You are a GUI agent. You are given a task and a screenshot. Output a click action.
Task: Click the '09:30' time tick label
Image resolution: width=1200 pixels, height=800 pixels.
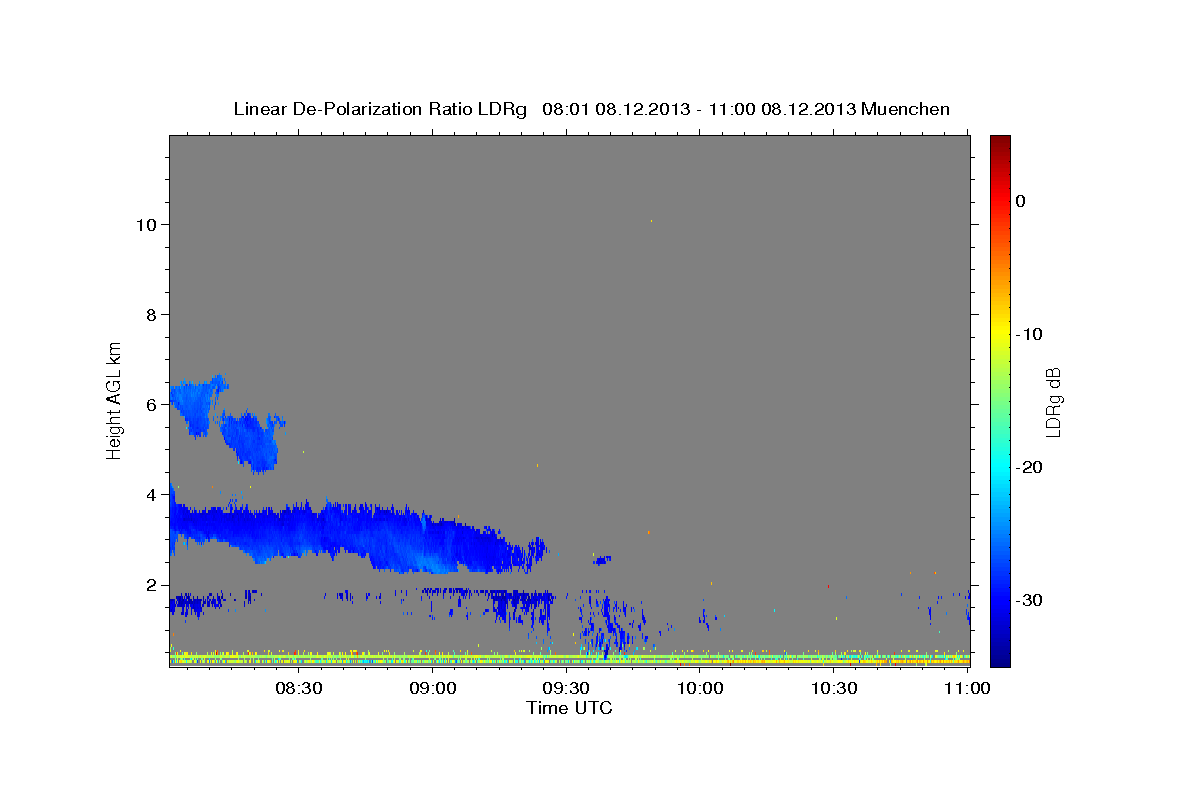[x=567, y=688]
